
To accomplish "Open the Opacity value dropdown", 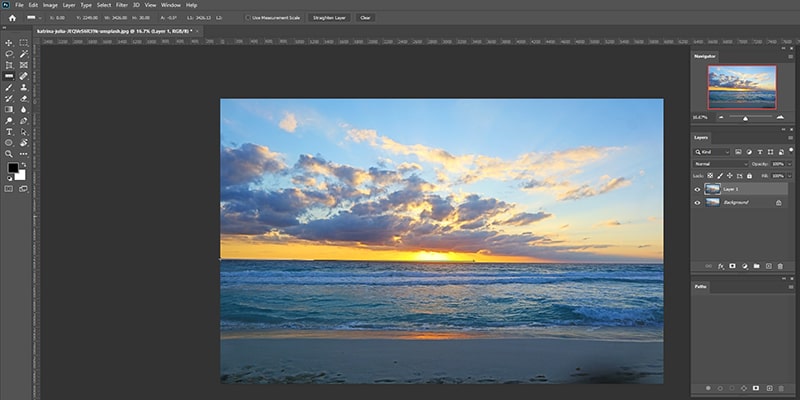I will coord(789,164).
